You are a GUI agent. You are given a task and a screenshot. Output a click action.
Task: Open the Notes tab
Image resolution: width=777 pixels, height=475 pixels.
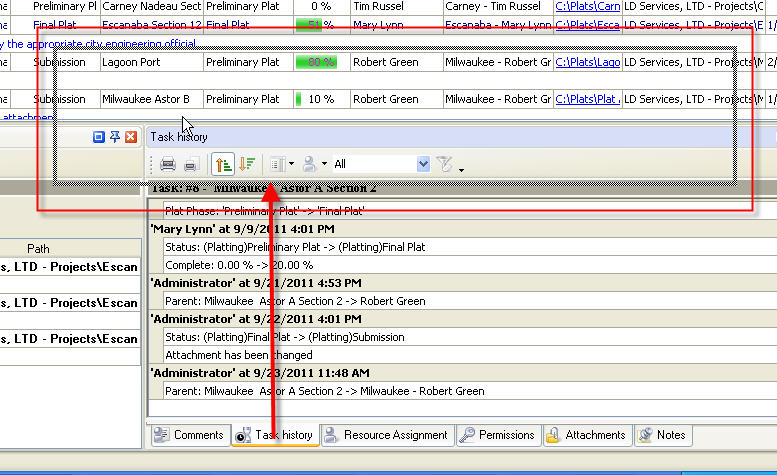click(x=662, y=435)
